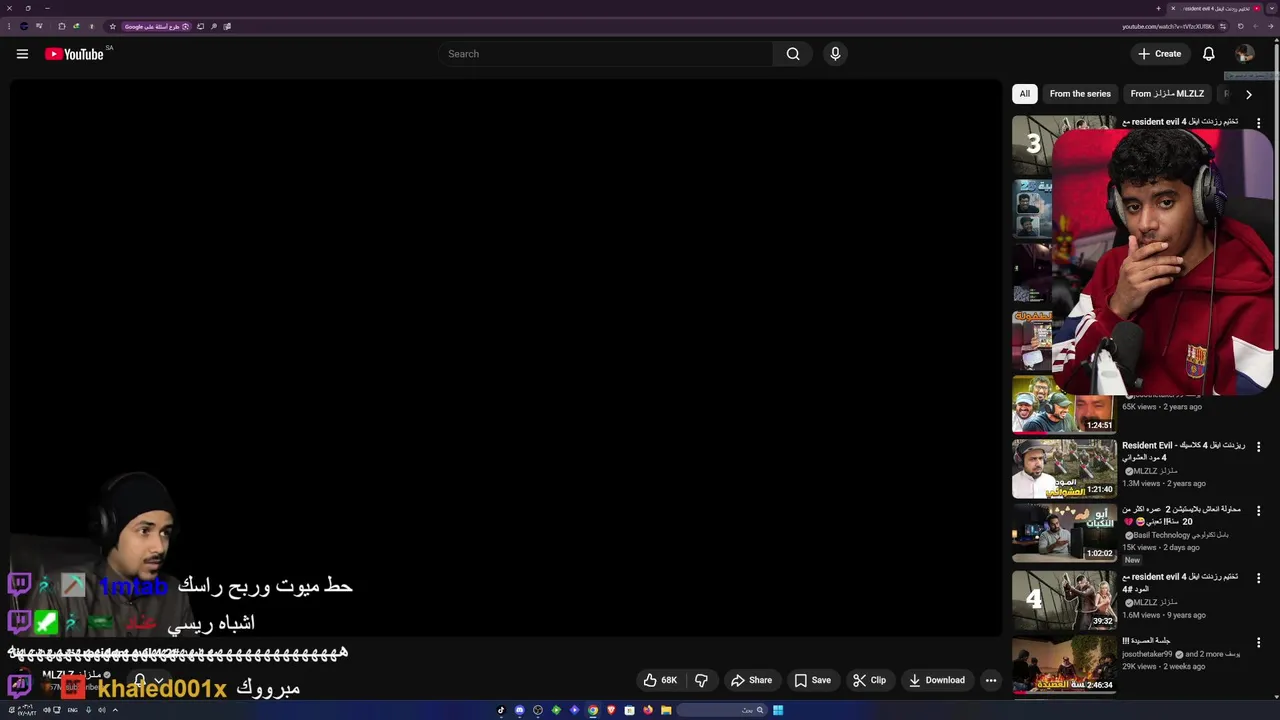Close the Resident Evil 4 browser tab

tap(1174, 8)
